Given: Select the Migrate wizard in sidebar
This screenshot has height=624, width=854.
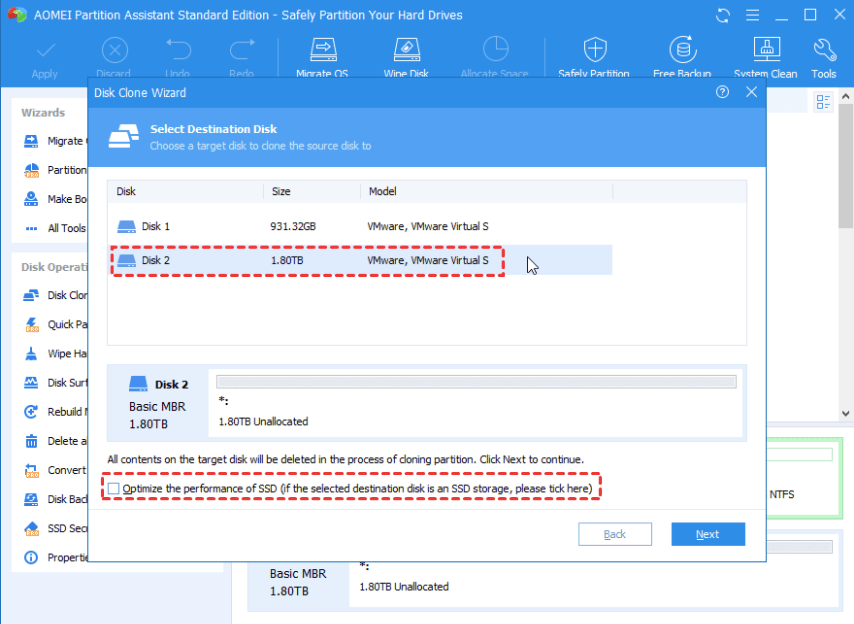Looking at the screenshot, I should pyautogui.click(x=54, y=141).
